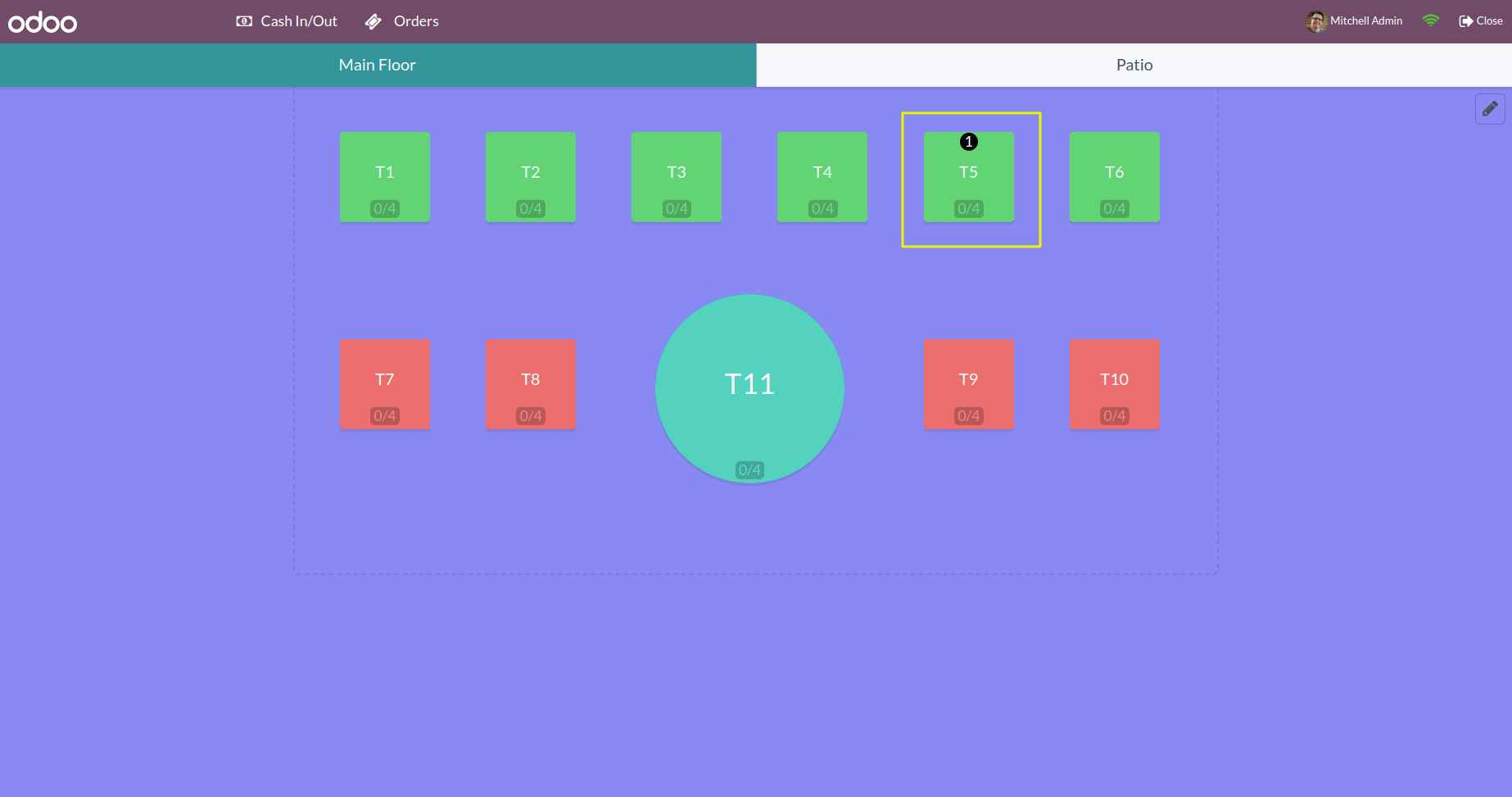Open the Orders list text button
This screenshot has width=1512, height=797.
pyautogui.click(x=416, y=21)
